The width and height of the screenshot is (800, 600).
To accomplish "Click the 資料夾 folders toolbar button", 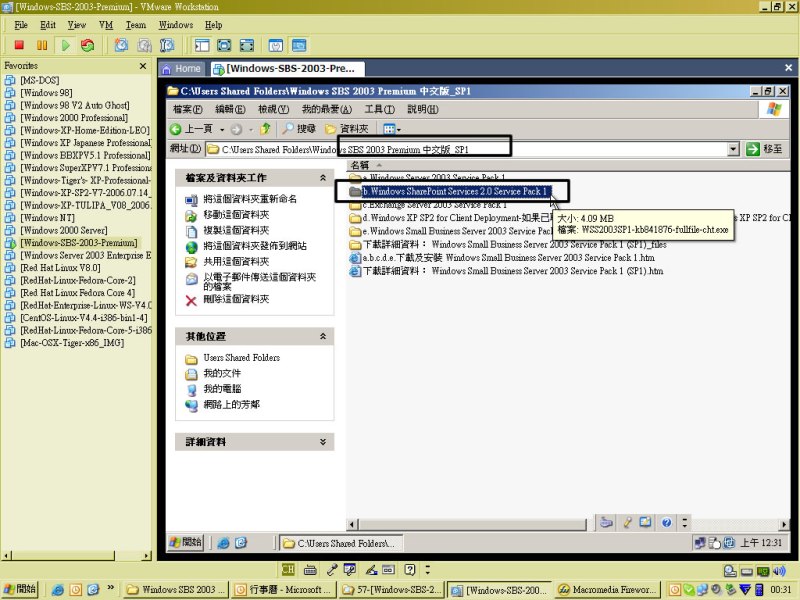I will coord(347,129).
